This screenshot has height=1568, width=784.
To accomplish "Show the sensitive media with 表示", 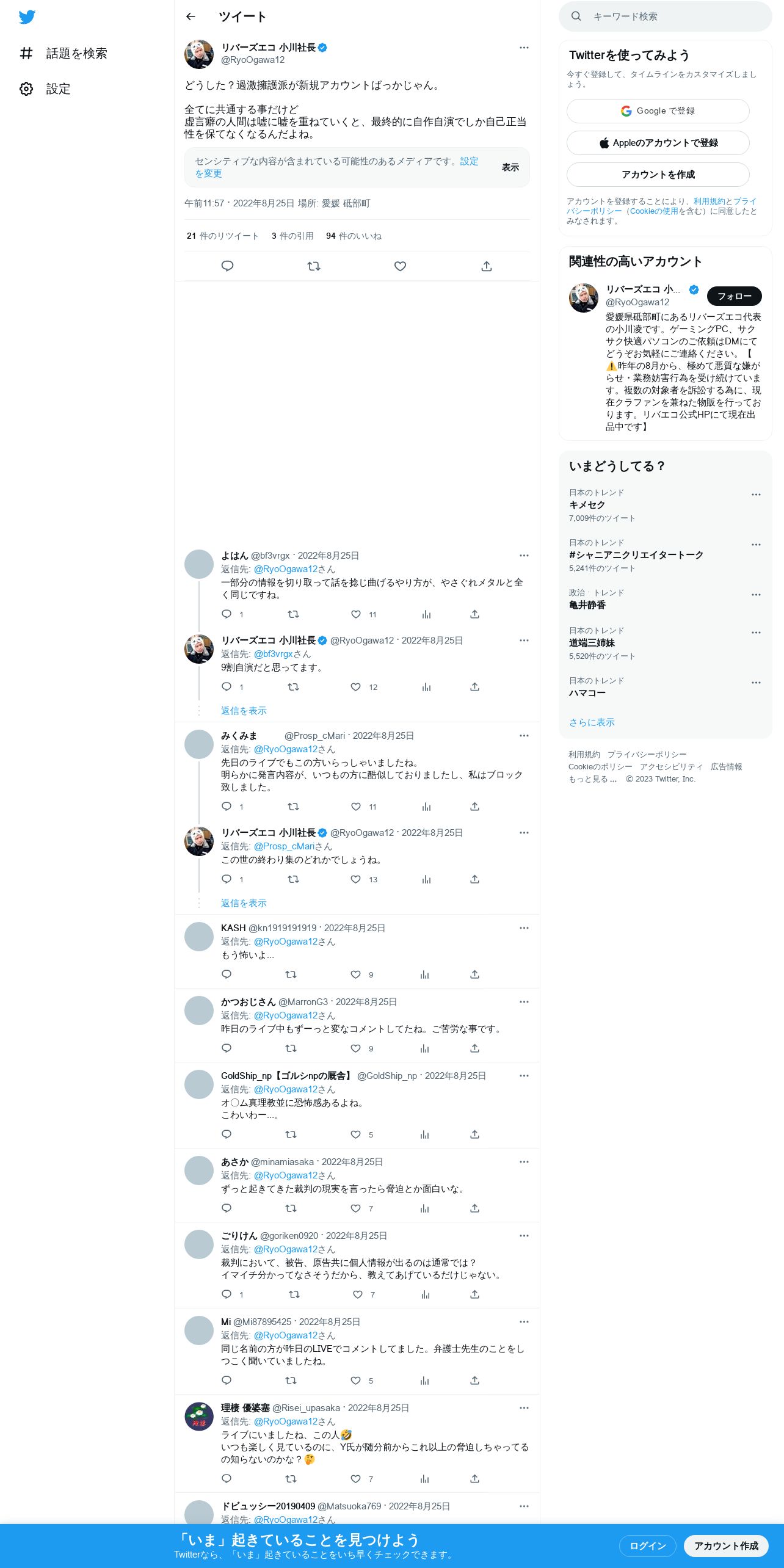I will (x=510, y=167).
